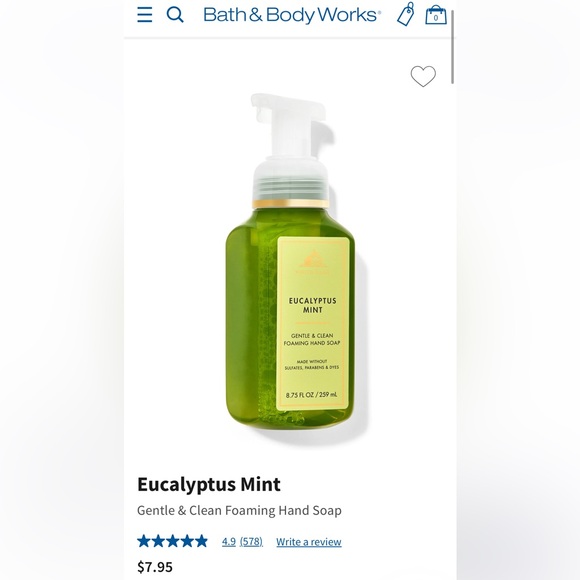Click the cart item count badge
Image resolution: width=580 pixels, height=580 pixels.
tap(436, 17)
